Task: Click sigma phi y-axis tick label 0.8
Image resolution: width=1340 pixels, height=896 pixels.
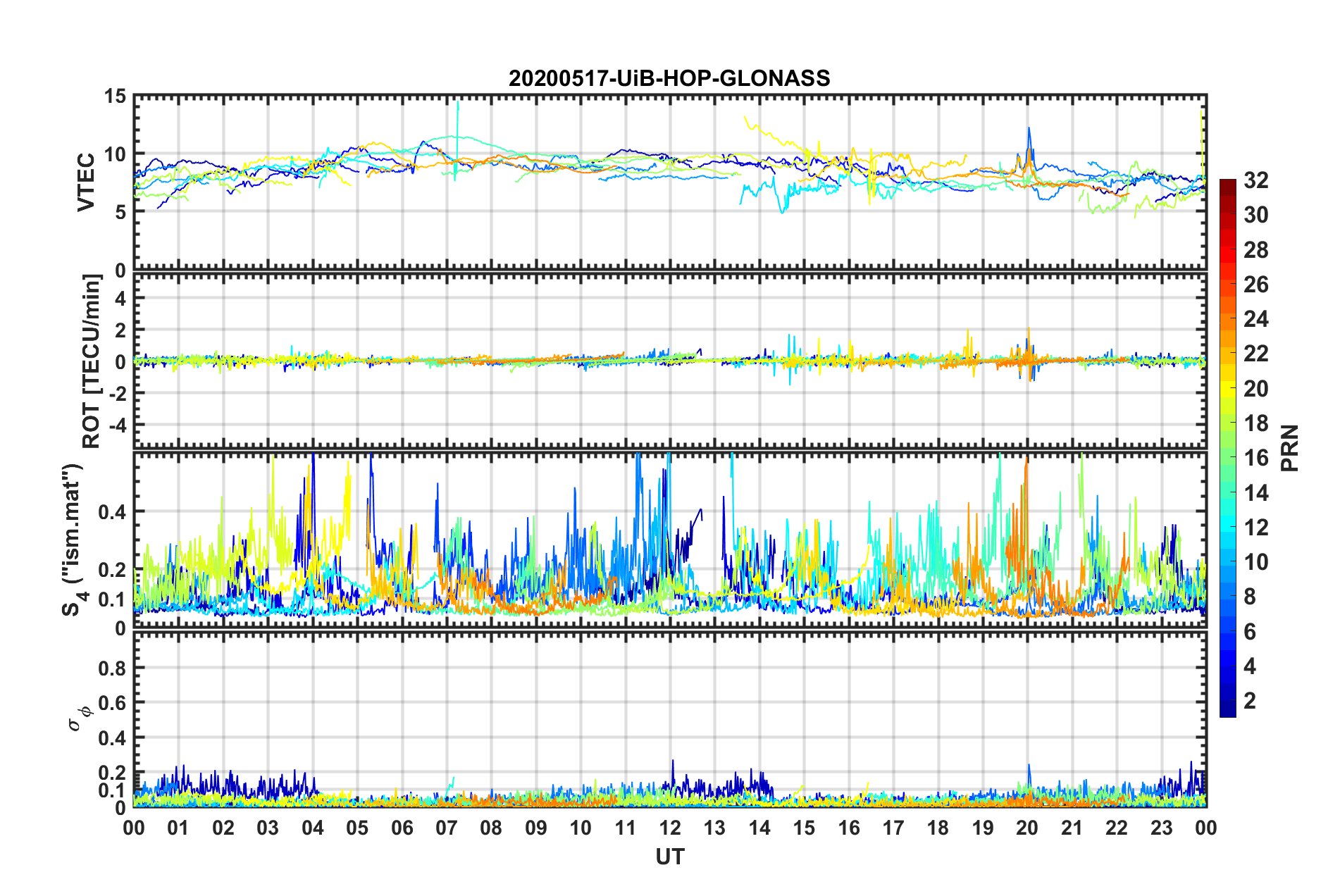Action: tap(113, 668)
